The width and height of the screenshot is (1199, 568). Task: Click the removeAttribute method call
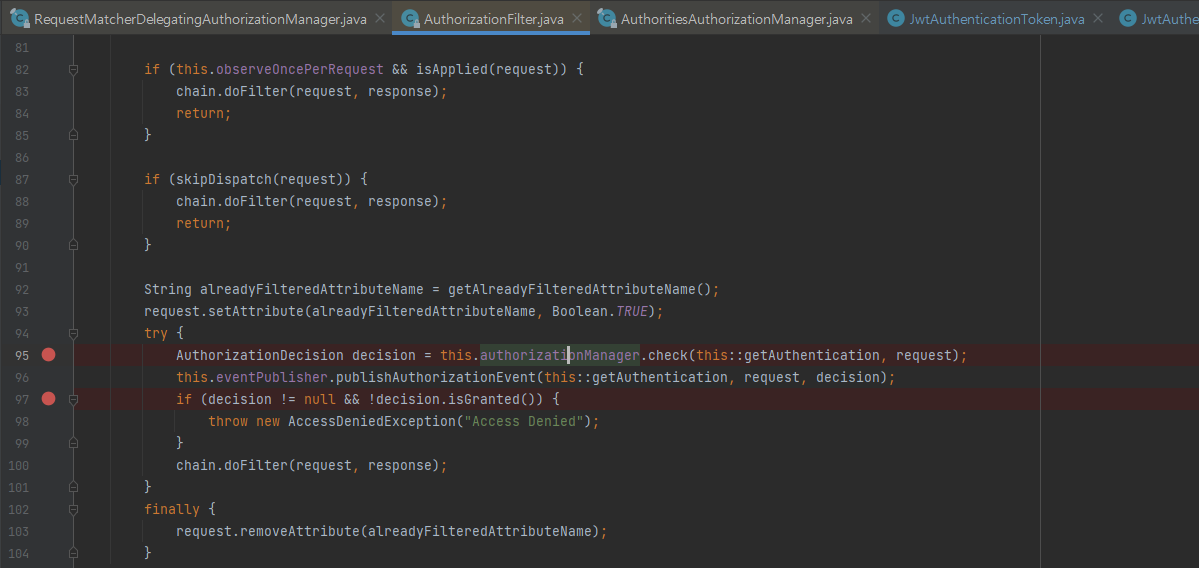pyautogui.click(x=301, y=531)
